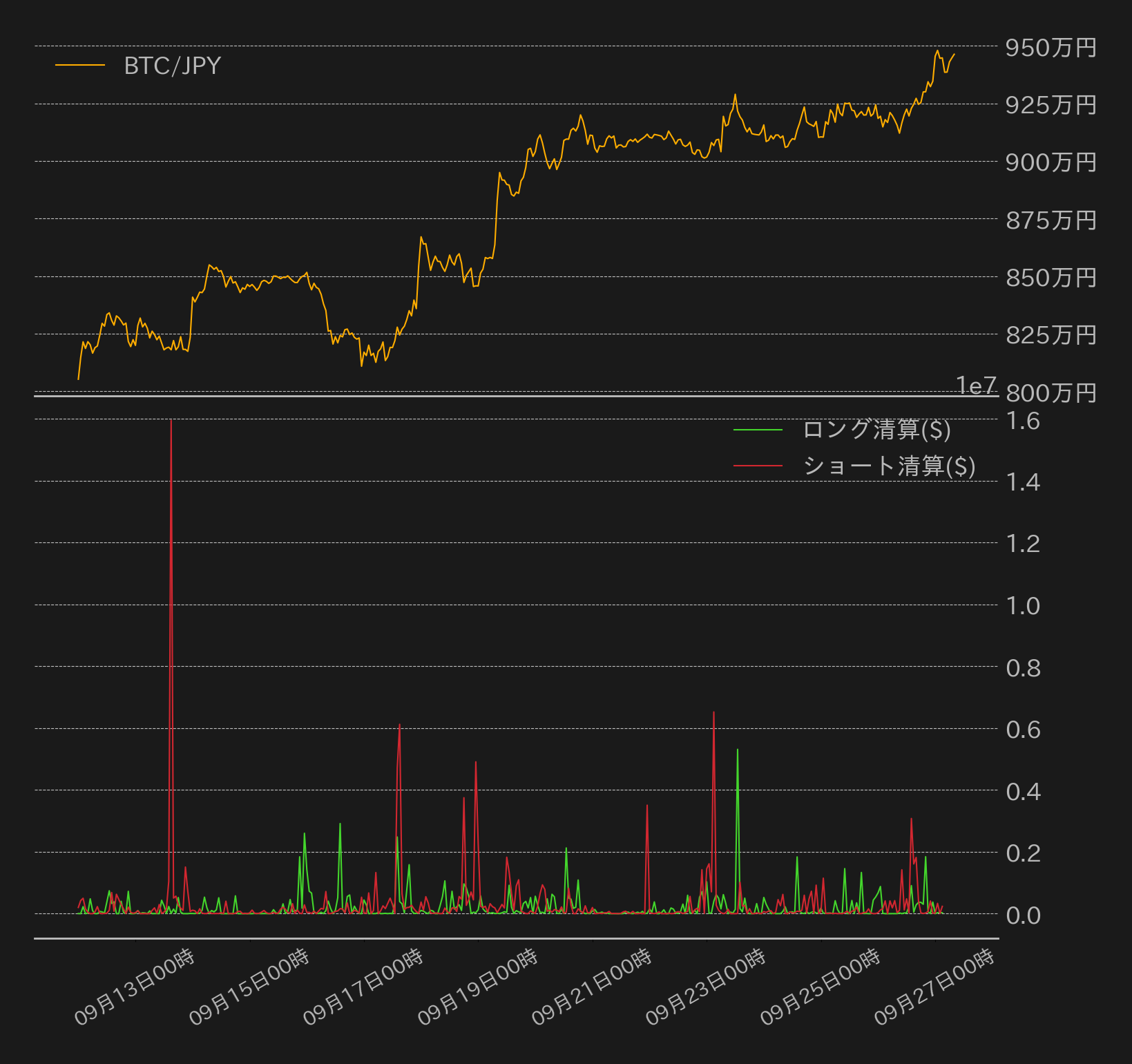Click the 950万円 axis label
This screenshot has height=1064, width=1132.
[1051, 48]
